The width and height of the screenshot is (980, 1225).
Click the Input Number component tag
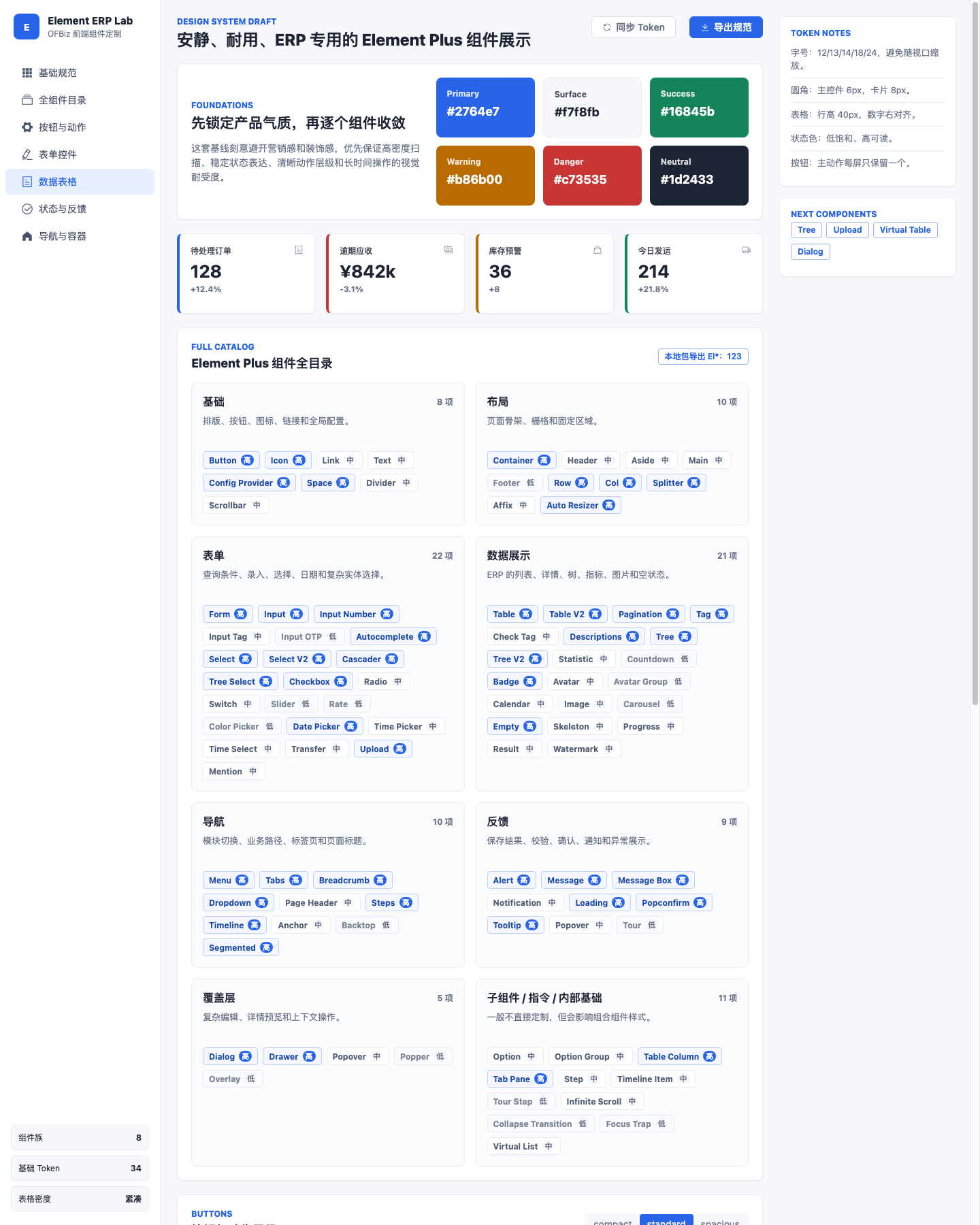click(357, 615)
